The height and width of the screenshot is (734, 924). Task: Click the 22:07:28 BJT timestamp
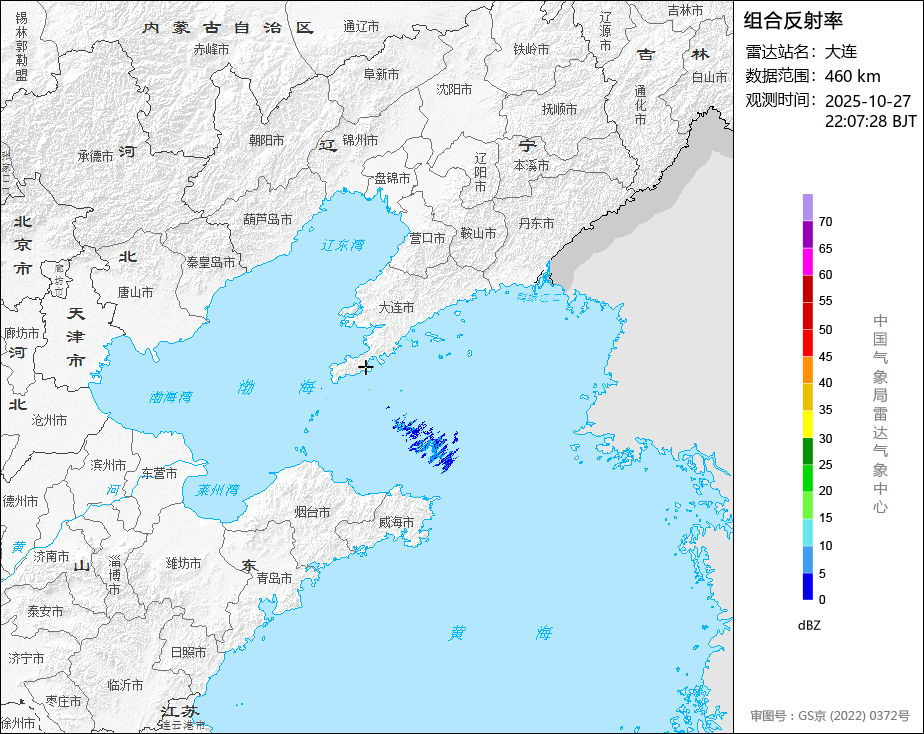pyautogui.click(x=870, y=121)
